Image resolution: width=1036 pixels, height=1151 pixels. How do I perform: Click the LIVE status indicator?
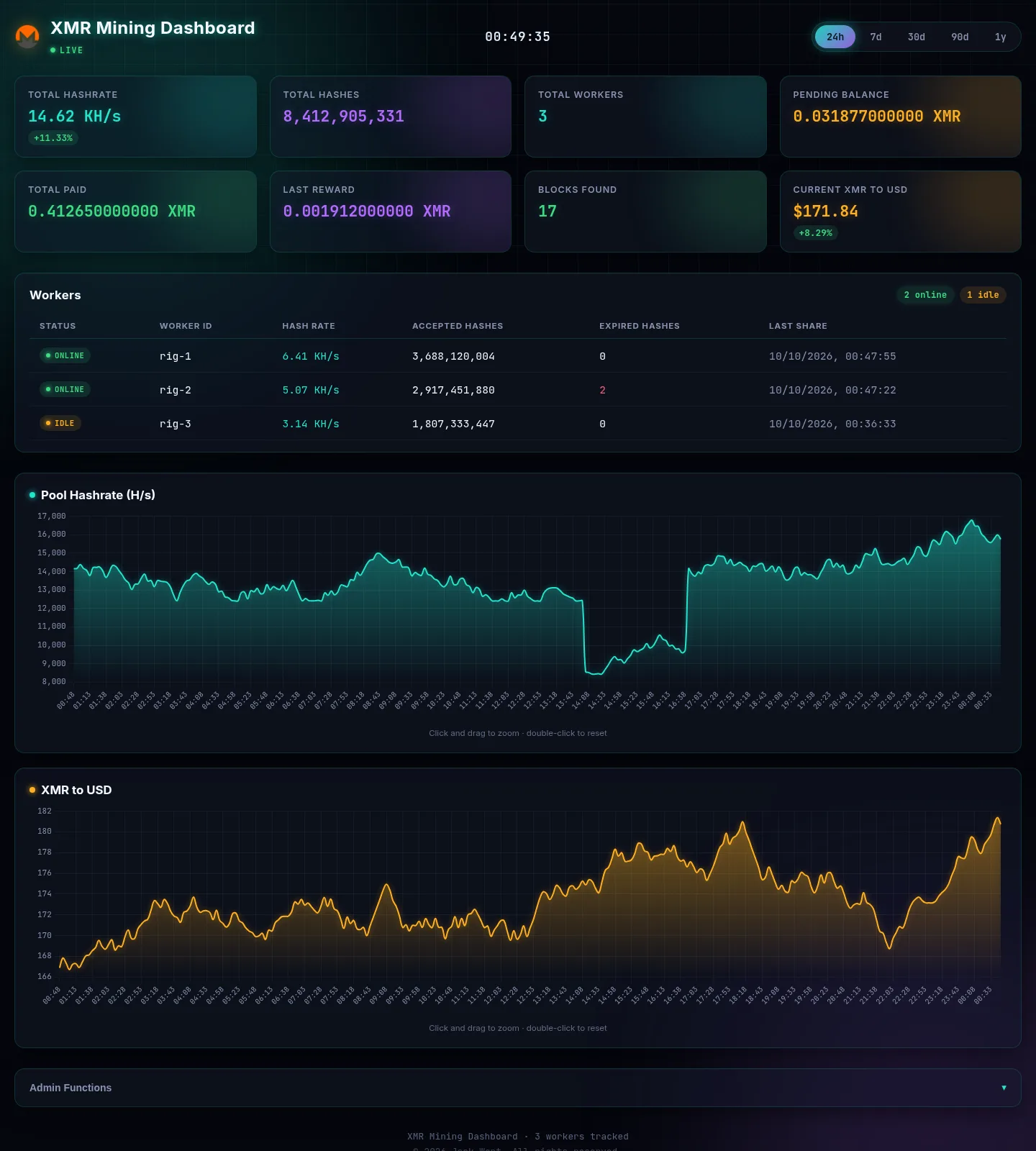pos(67,50)
